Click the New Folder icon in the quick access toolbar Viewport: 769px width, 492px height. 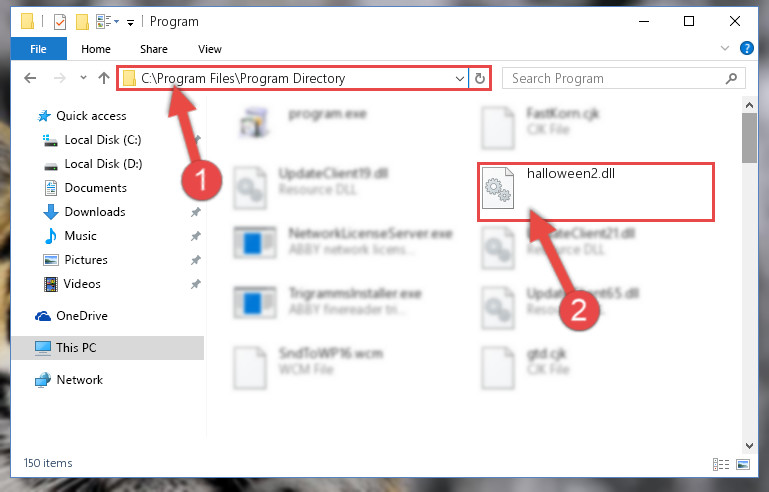click(82, 22)
